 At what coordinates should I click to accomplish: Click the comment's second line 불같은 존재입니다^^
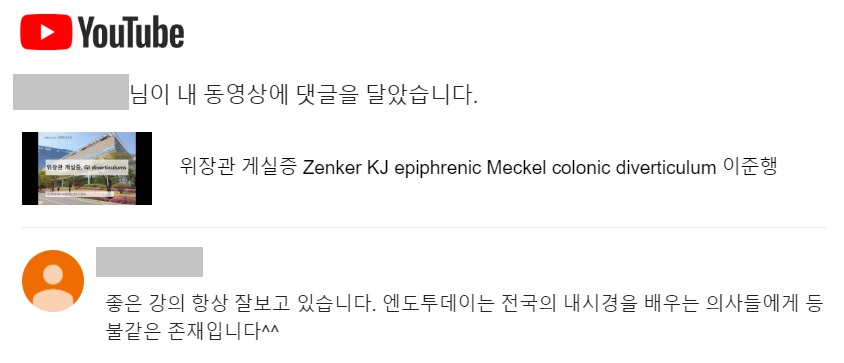192,330
